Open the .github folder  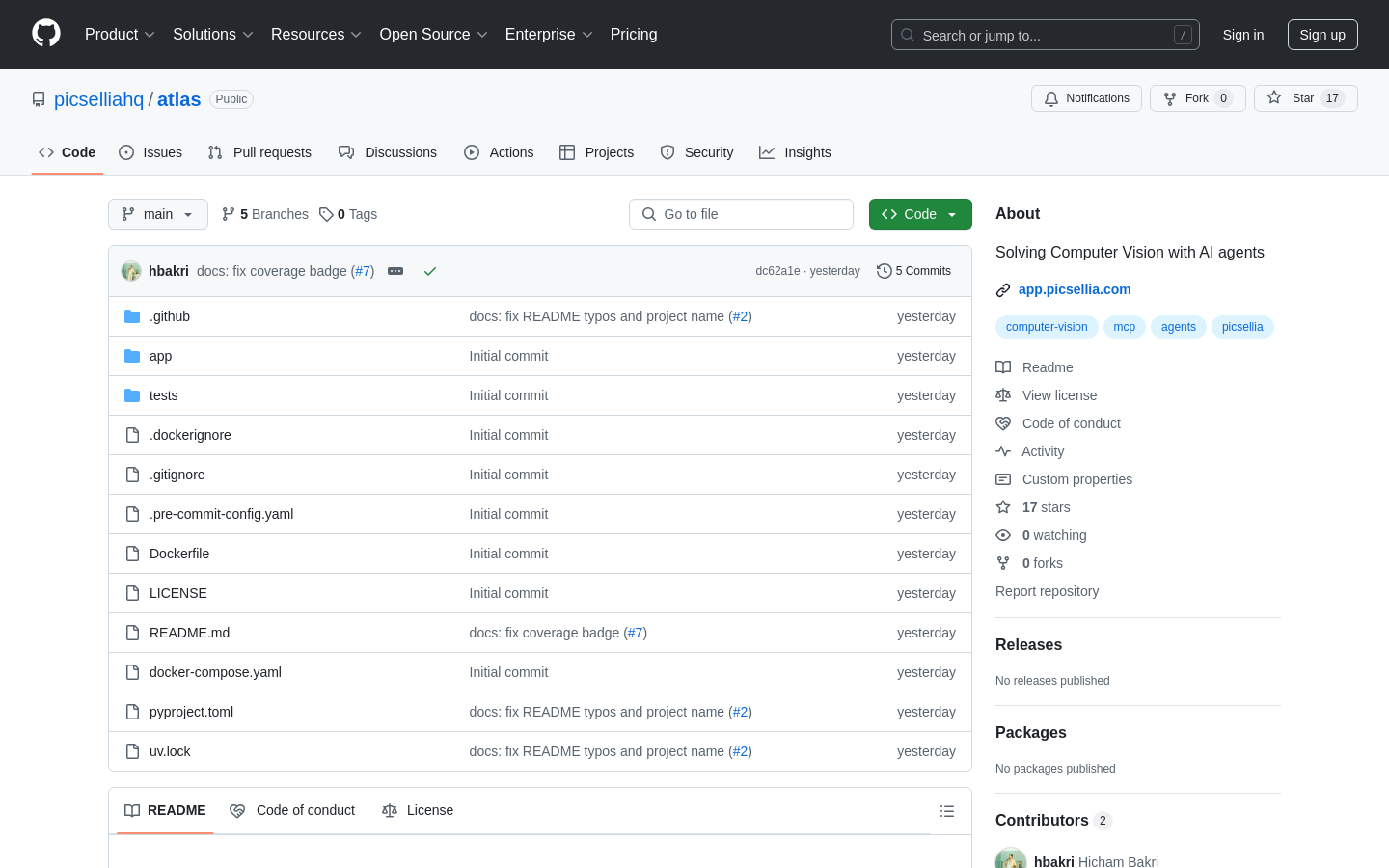pyautogui.click(x=170, y=316)
